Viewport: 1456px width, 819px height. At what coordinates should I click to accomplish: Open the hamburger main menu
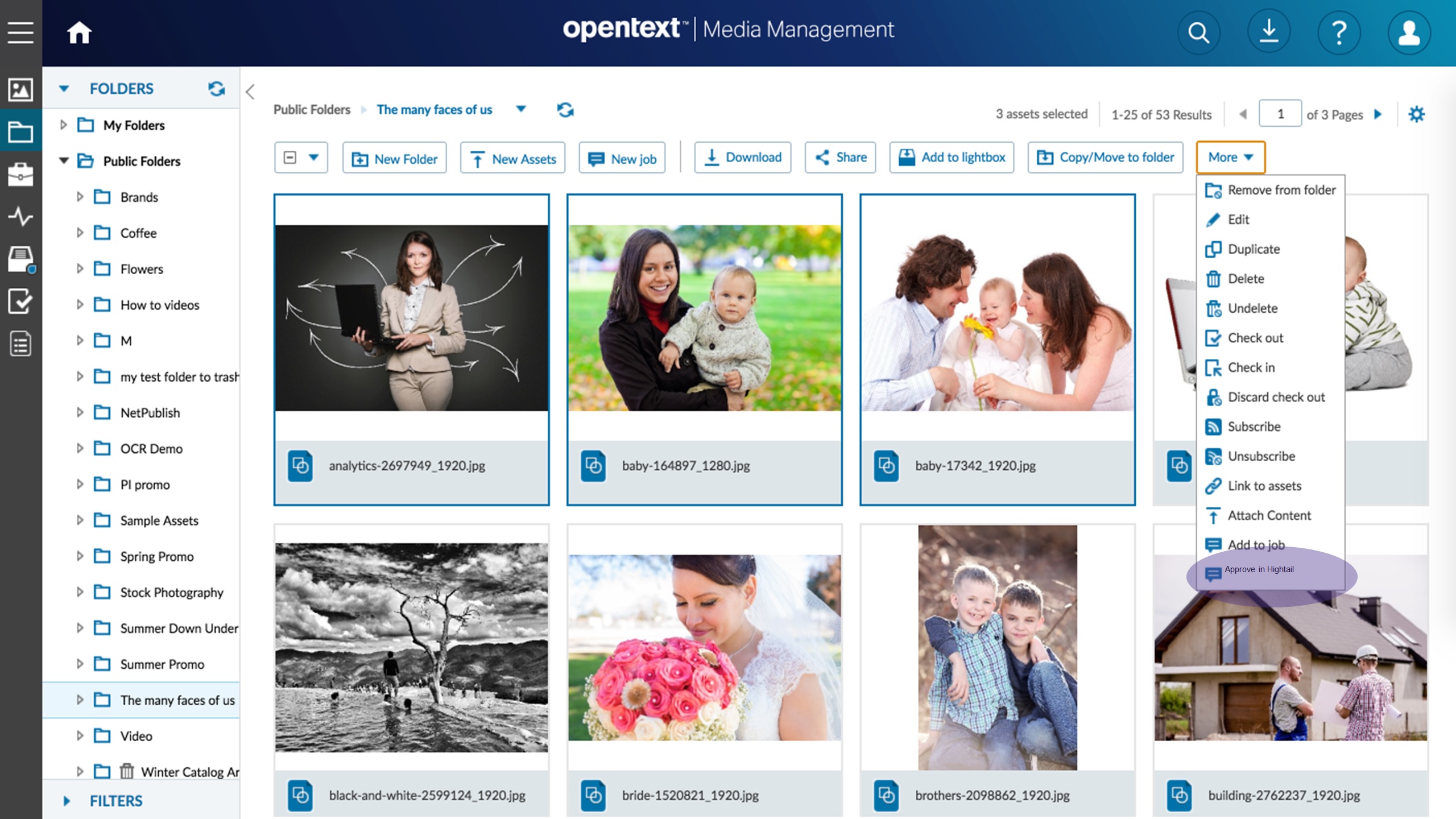click(20, 32)
